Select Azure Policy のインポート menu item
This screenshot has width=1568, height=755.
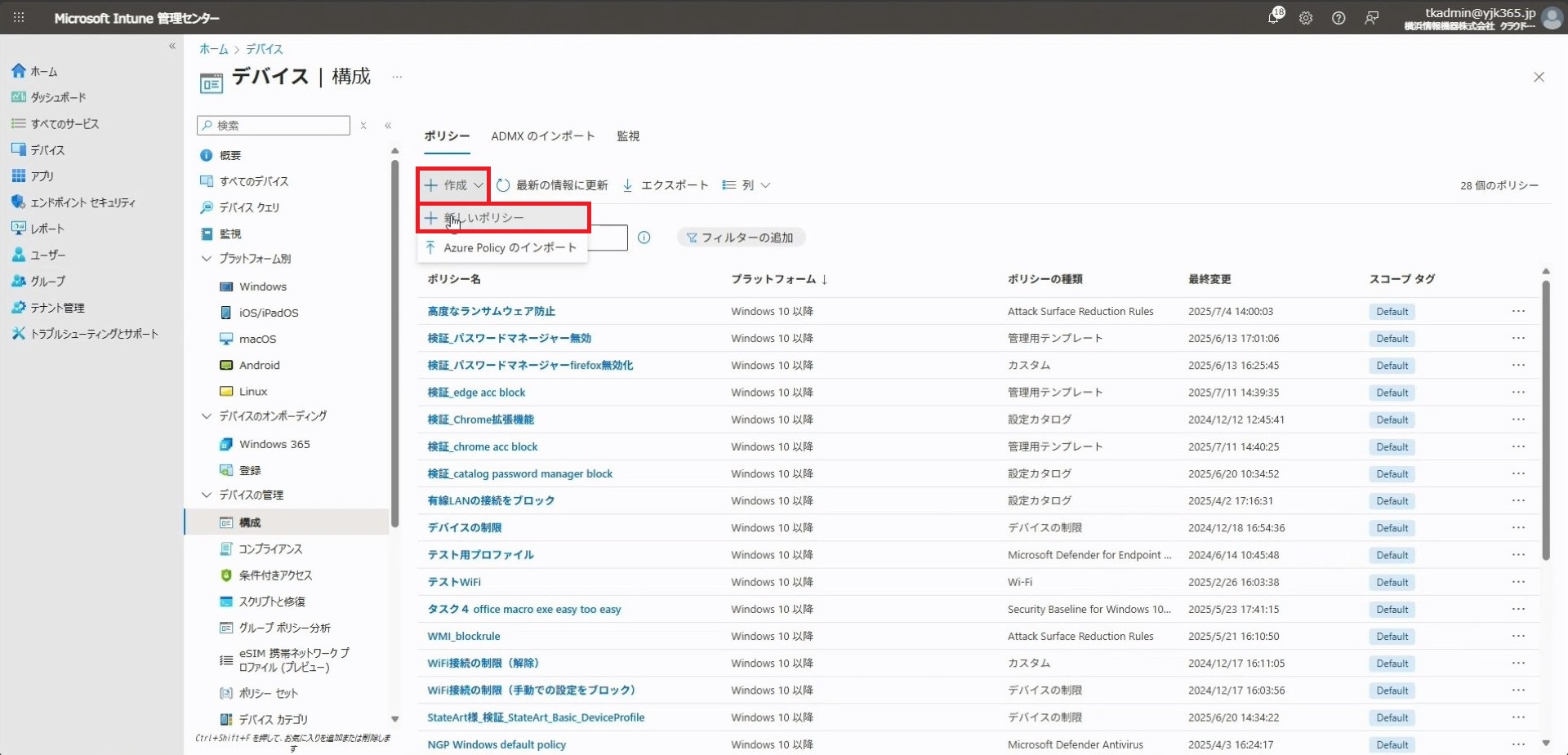(x=510, y=247)
